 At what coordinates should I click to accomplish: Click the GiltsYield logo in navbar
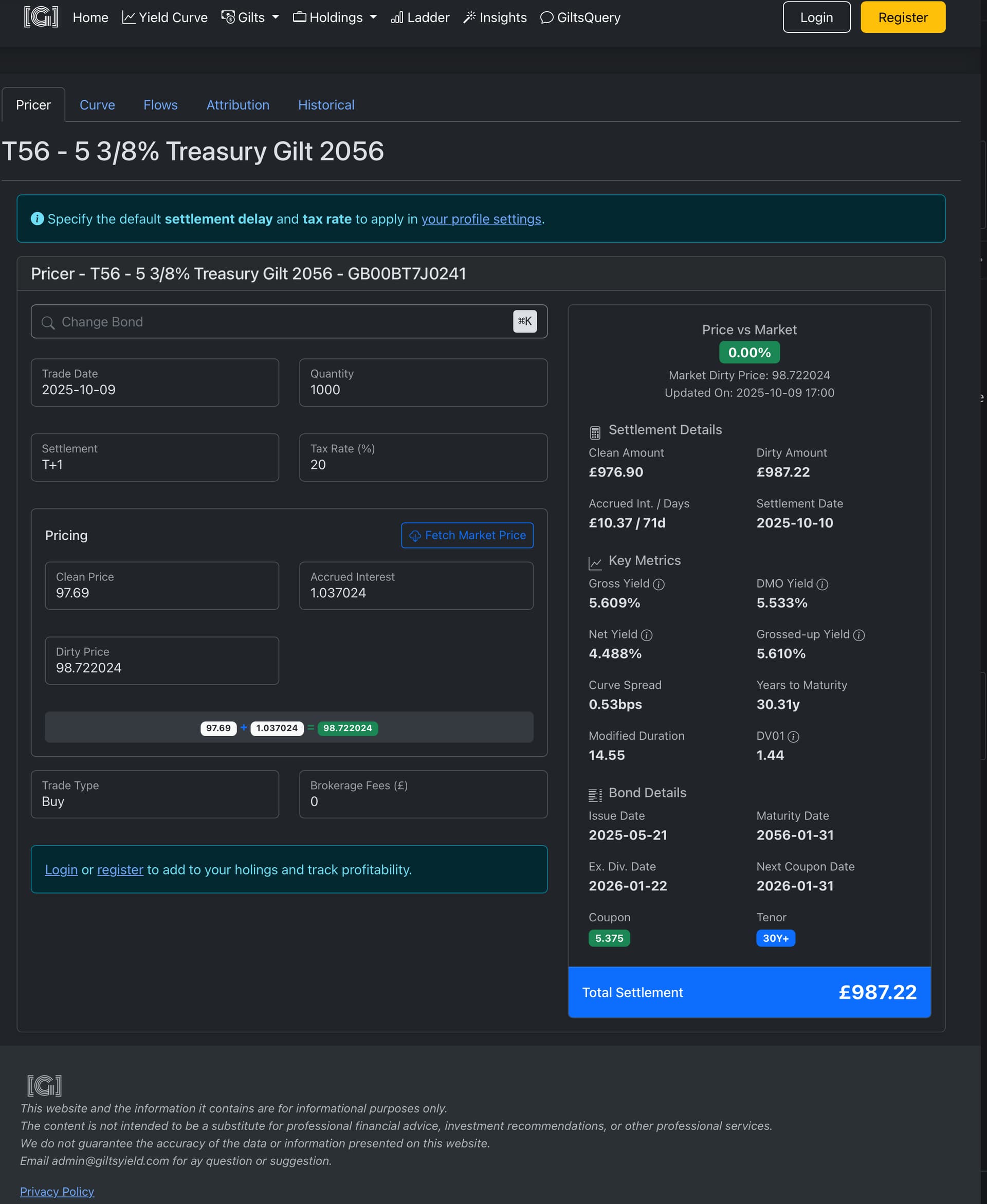pos(41,17)
